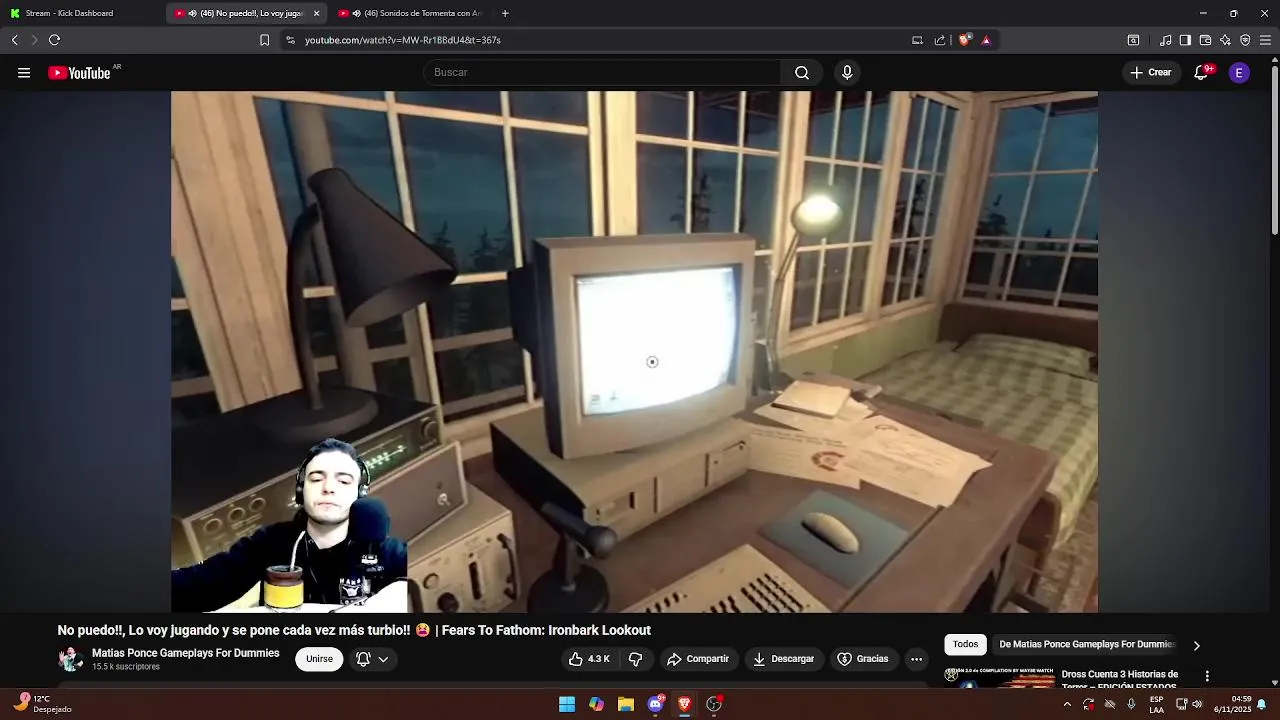This screenshot has height=720, width=1280.
Task: Click the Dross video thumbnail
Action: click(999, 677)
